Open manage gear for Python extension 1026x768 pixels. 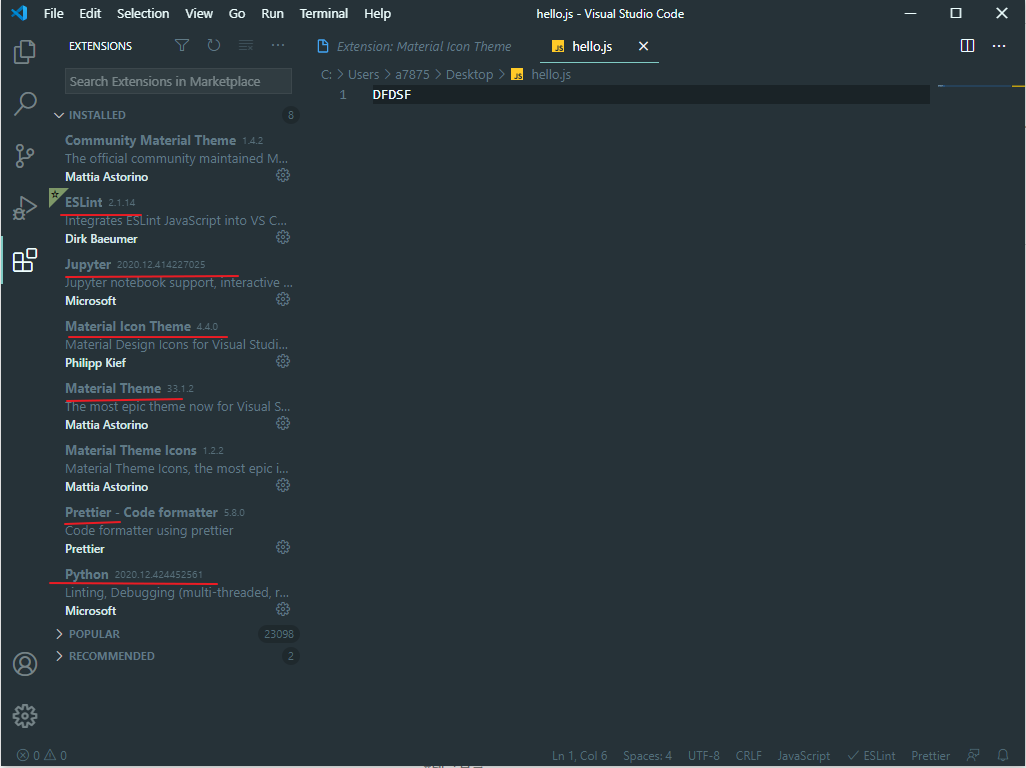click(x=283, y=609)
